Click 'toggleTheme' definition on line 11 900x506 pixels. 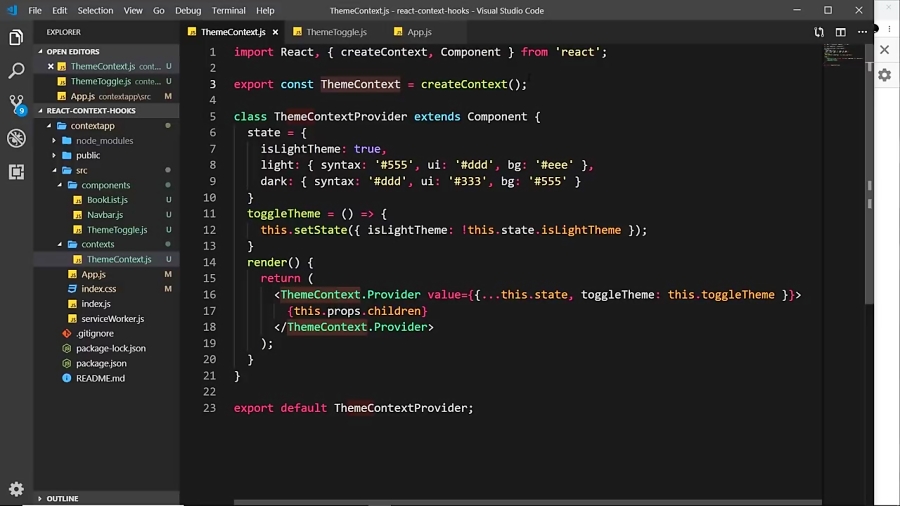point(284,213)
